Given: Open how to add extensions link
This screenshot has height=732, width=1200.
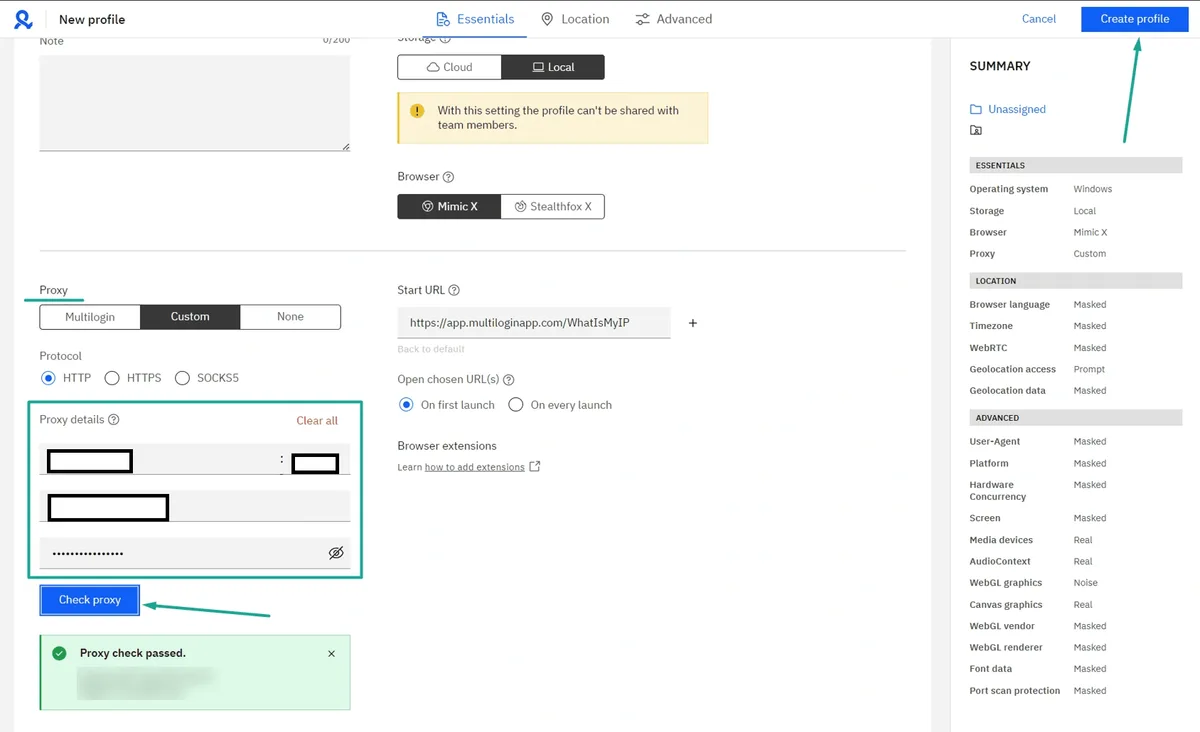Looking at the screenshot, I should tap(475, 467).
